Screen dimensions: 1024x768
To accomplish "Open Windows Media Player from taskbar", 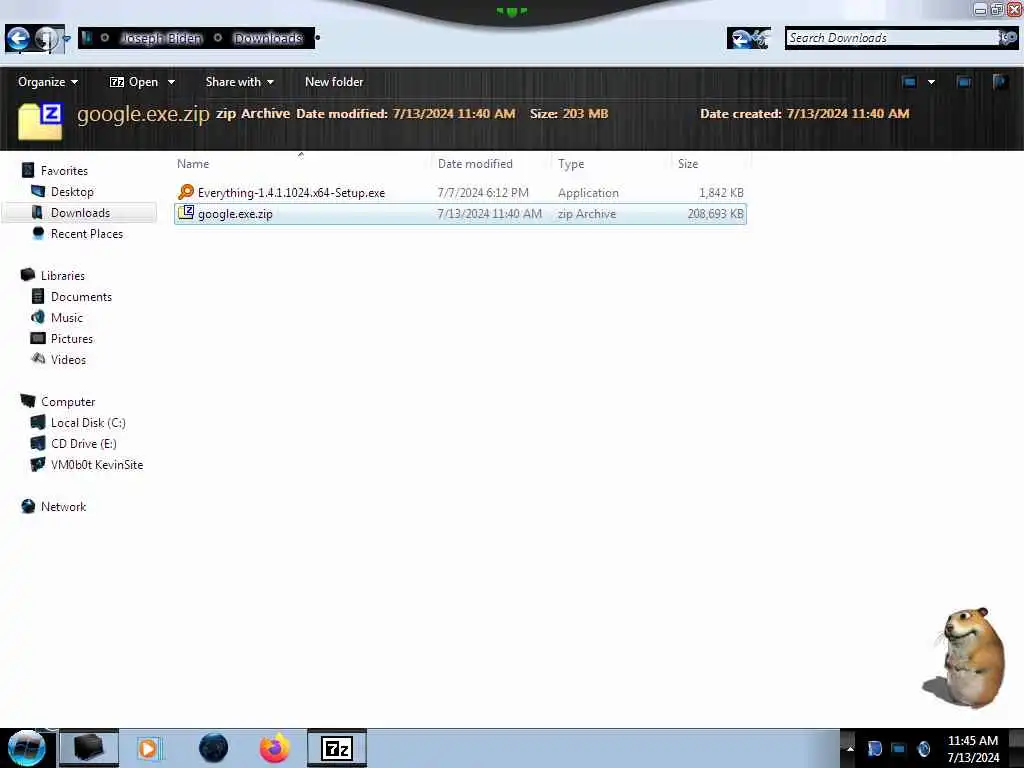I will click(x=149, y=748).
